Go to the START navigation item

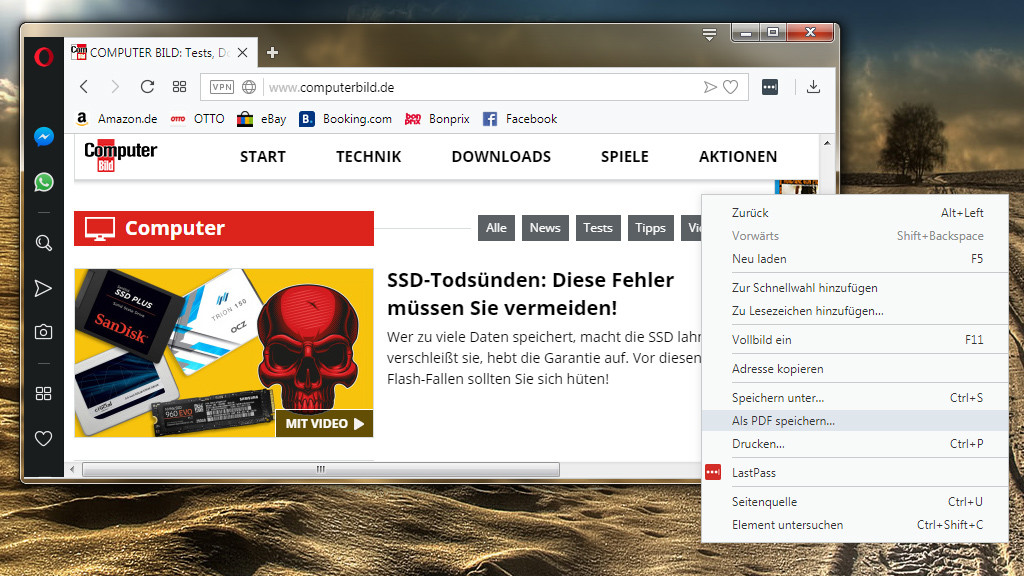[263, 157]
